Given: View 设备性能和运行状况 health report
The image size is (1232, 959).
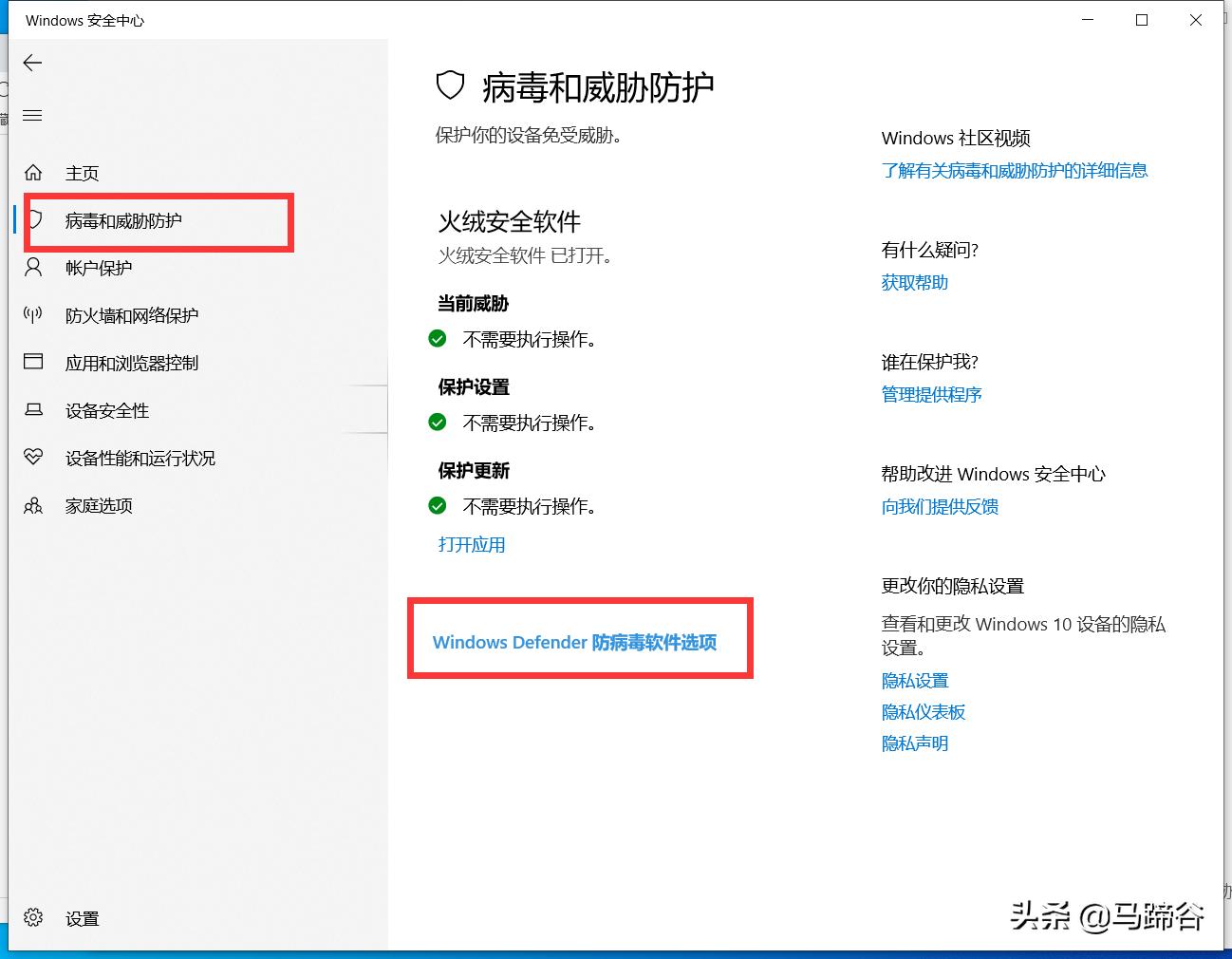Looking at the screenshot, I should coord(139,458).
